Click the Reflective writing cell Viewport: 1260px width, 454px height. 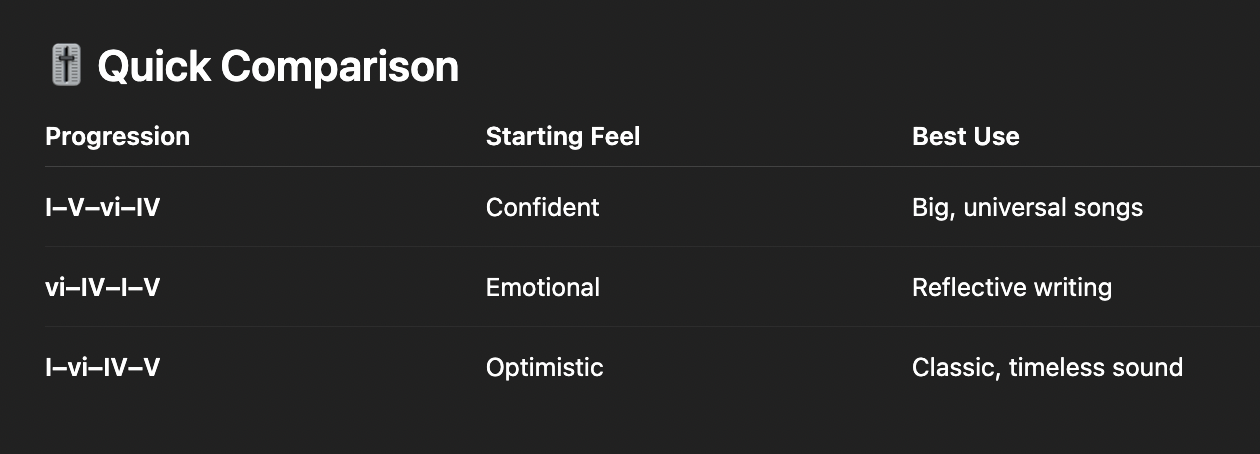pyautogui.click(x=1011, y=287)
